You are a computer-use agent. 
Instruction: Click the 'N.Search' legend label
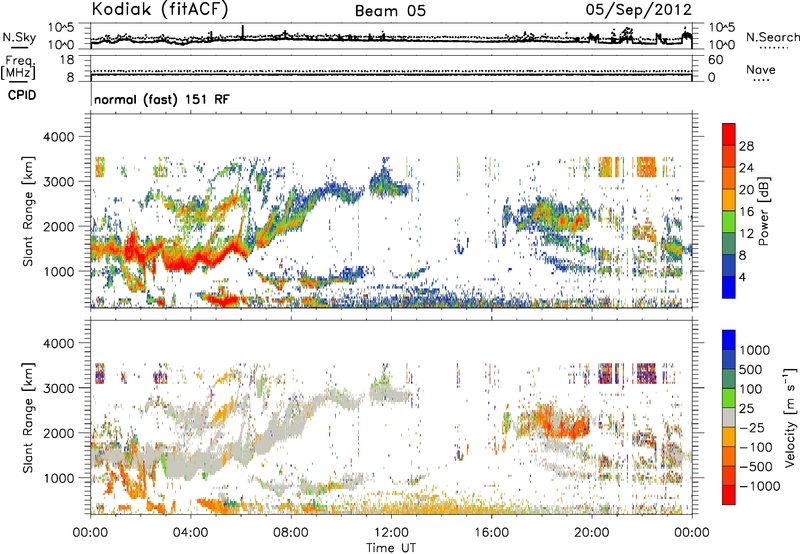[772, 37]
